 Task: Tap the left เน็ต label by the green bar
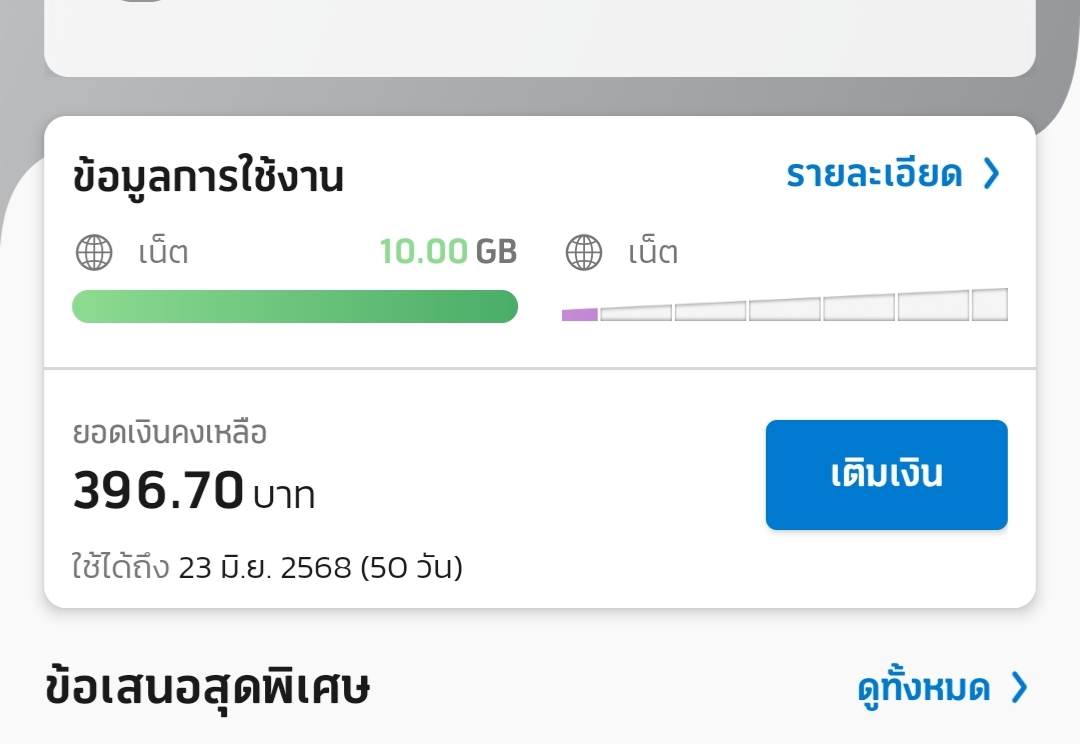163,252
